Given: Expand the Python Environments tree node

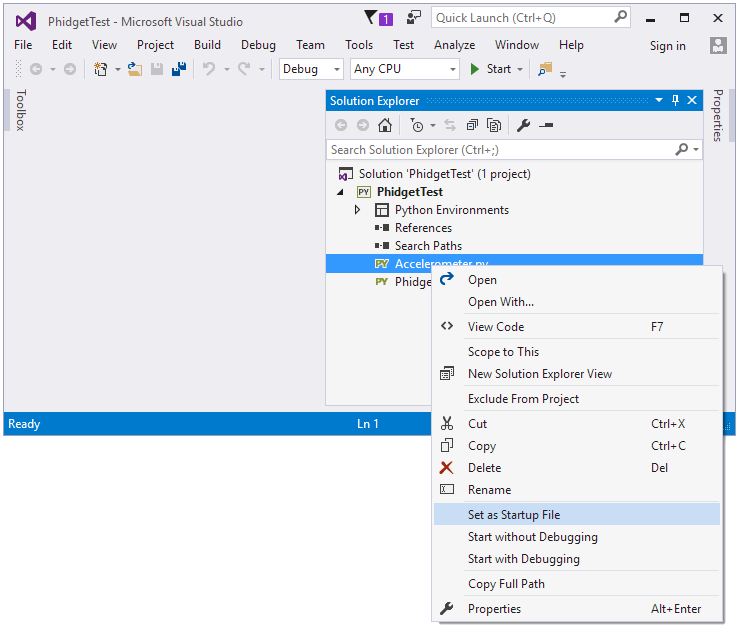Looking at the screenshot, I should tap(357, 210).
